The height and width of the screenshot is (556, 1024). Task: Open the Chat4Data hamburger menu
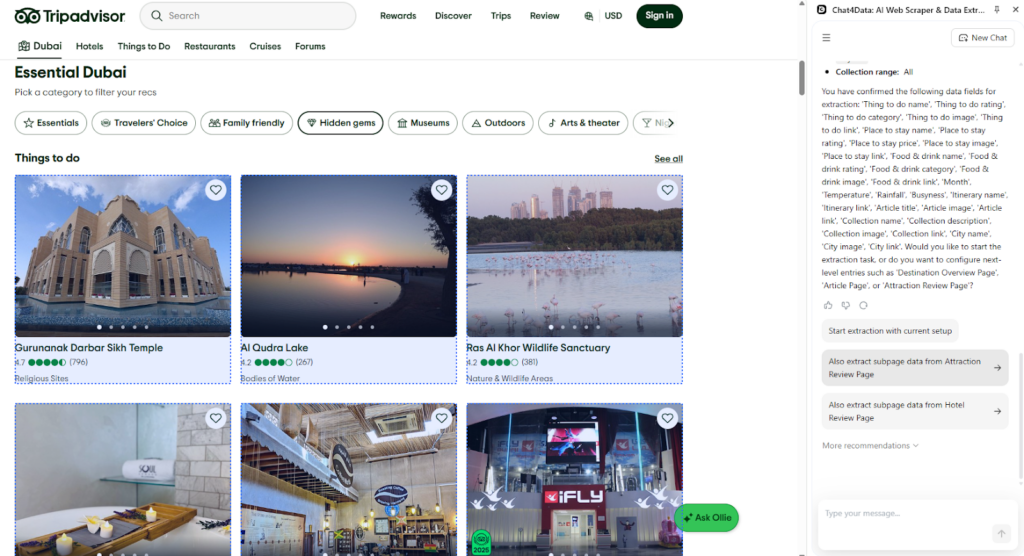826,38
